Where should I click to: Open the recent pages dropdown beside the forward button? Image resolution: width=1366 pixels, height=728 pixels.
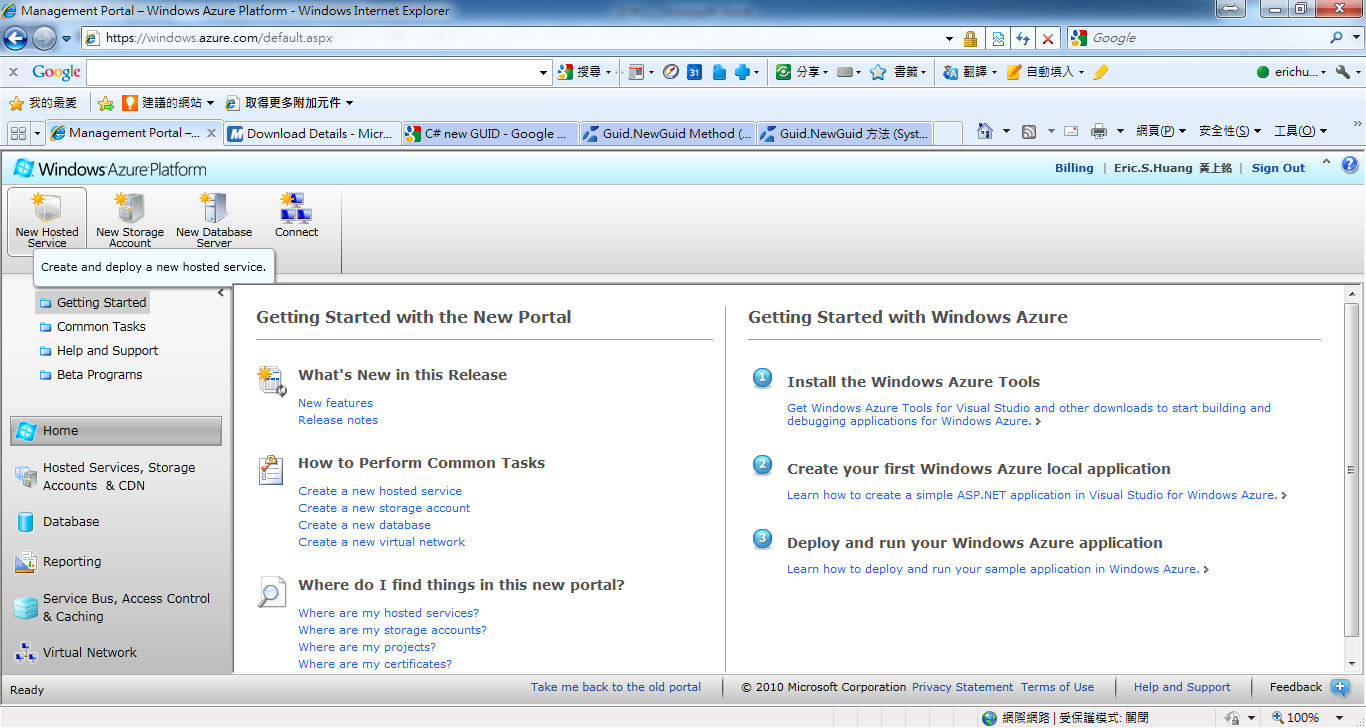click(x=66, y=39)
